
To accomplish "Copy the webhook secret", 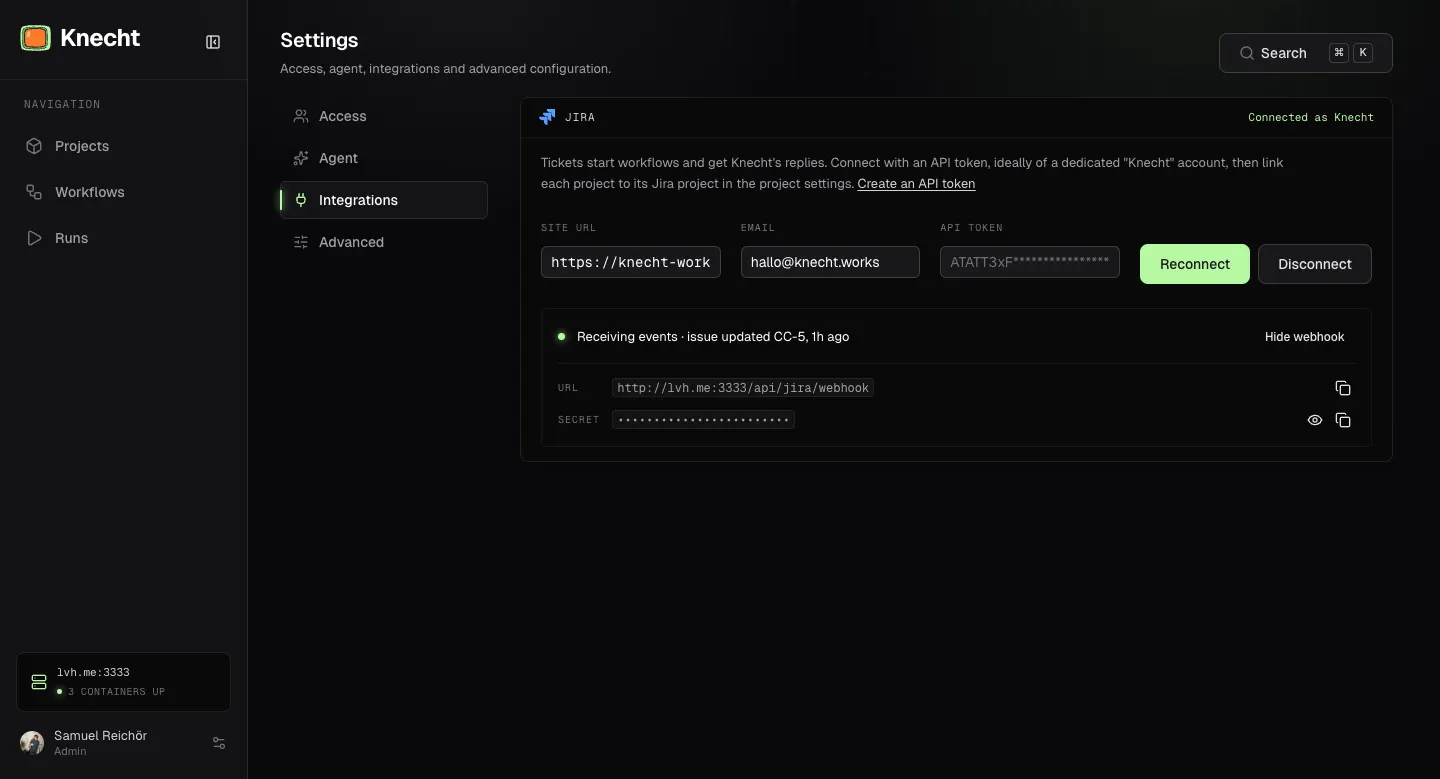I will coord(1343,420).
